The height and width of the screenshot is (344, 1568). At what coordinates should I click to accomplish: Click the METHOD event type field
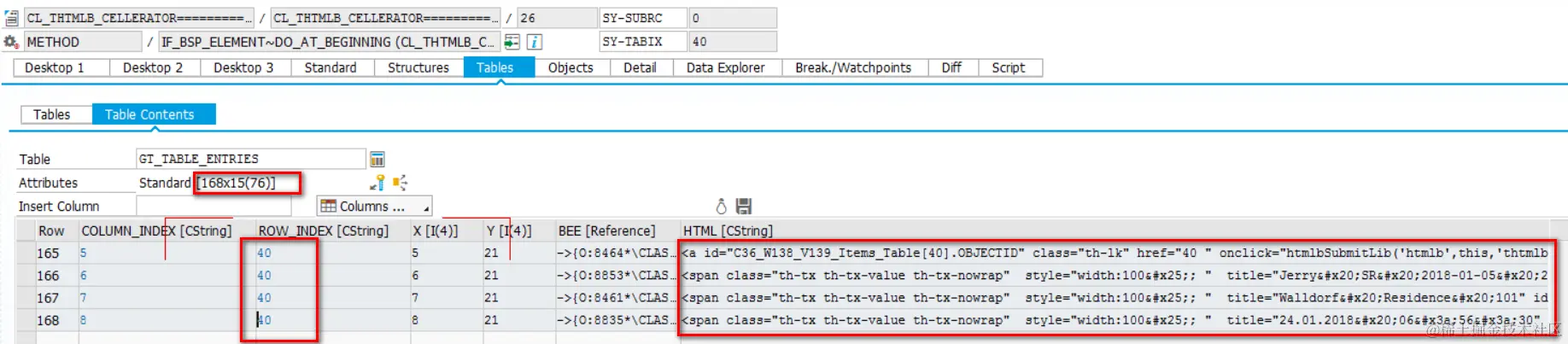pos(83,42)
